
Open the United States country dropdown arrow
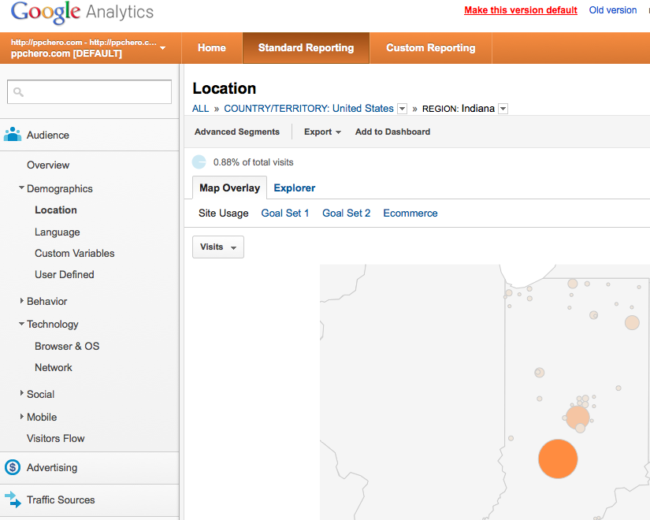402,109
